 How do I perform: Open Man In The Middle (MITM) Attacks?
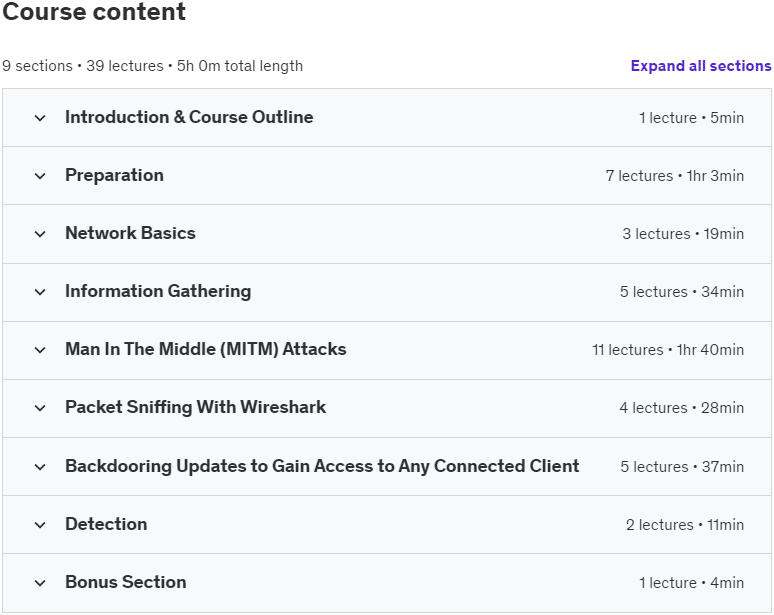point(206,349)
